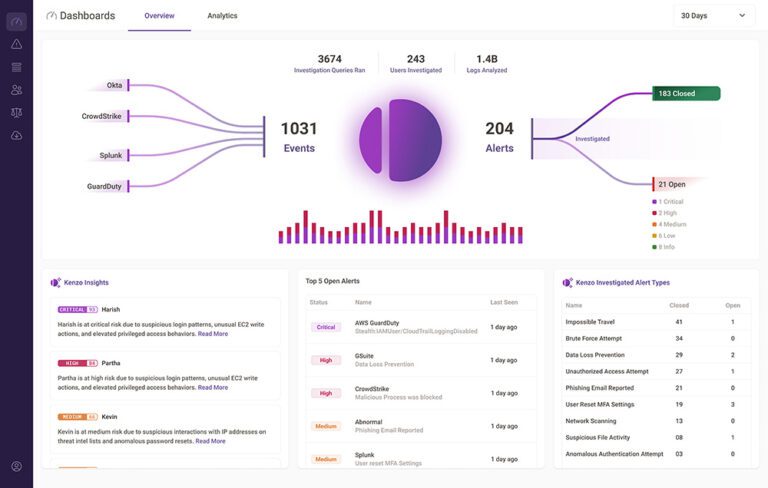Screen dimensions: 768x488
Task: Select the 21 Open alerts label
Action: 671,185
